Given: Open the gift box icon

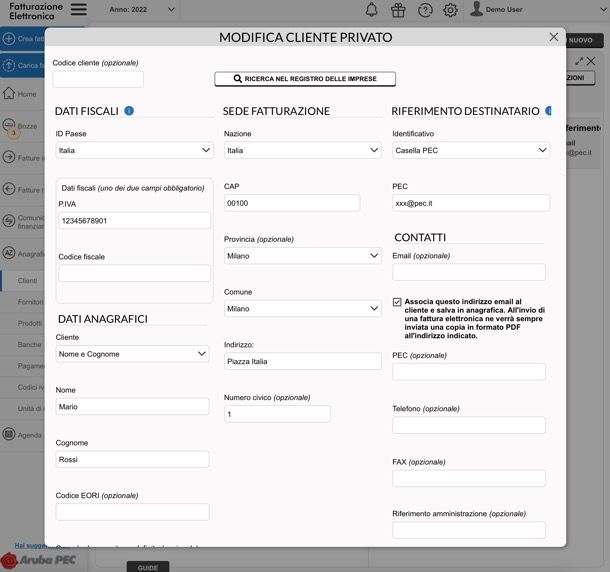Looking at the screenshot, I should click(398, 10).
